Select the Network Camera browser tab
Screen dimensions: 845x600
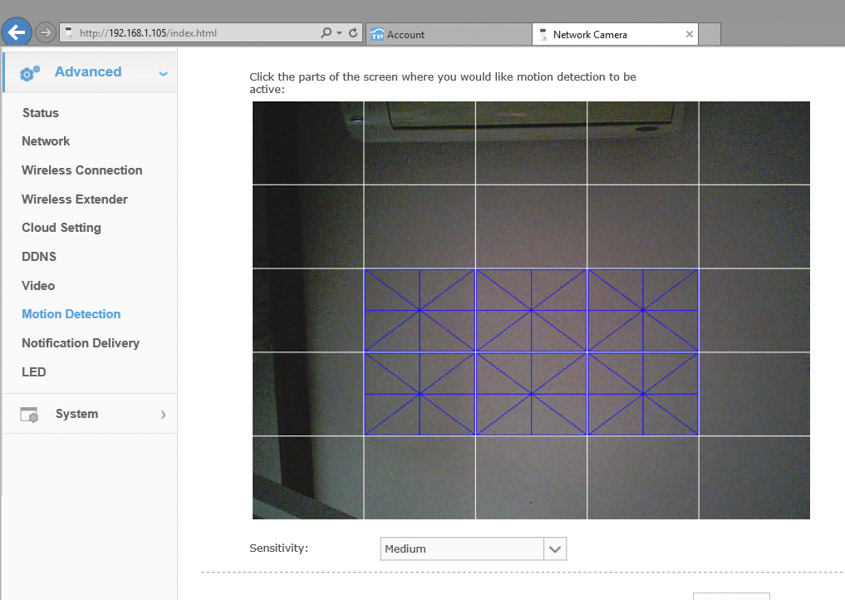click(x=615, y=35)
